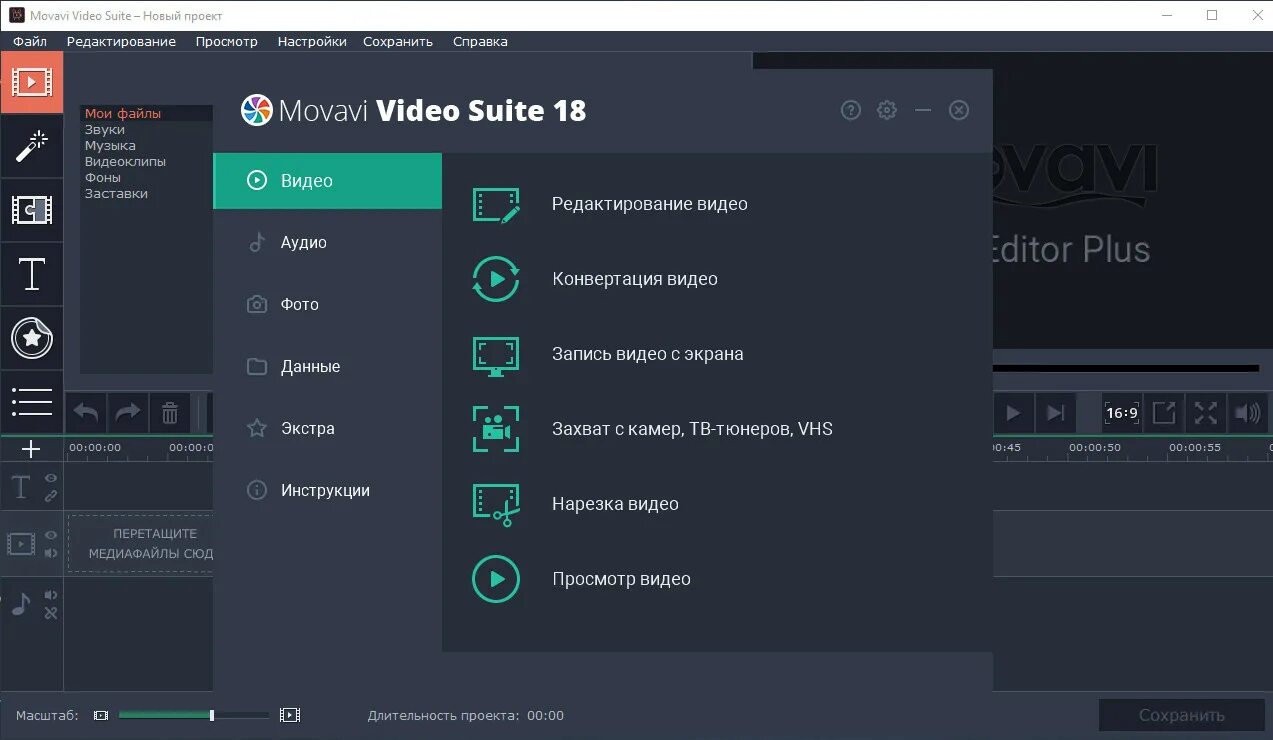This screenshot has width=1273, height=740.
Task: Click the preview playback progress bar
Action: (x=1126, y=368)
